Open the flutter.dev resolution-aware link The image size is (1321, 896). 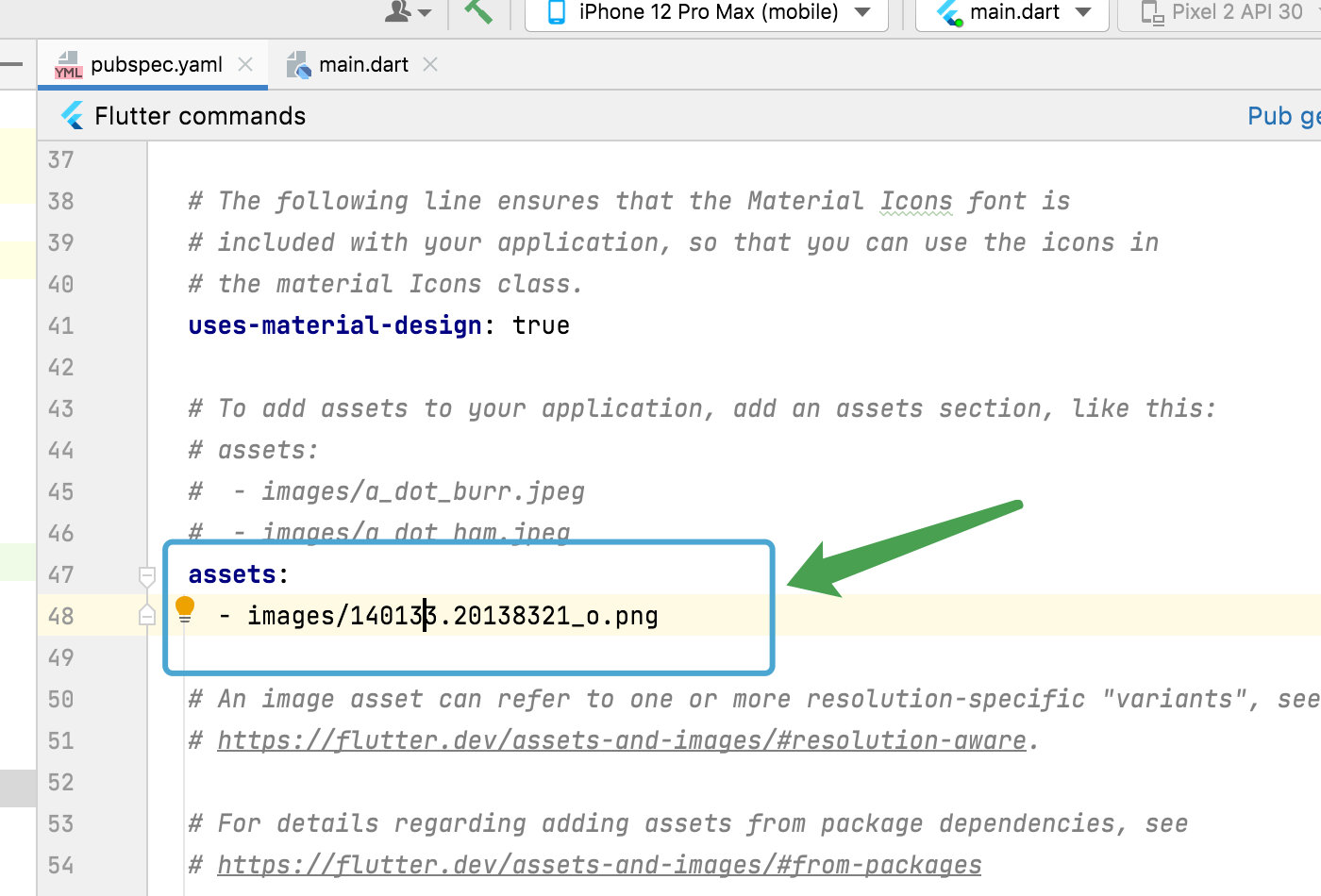coord(622,740)
